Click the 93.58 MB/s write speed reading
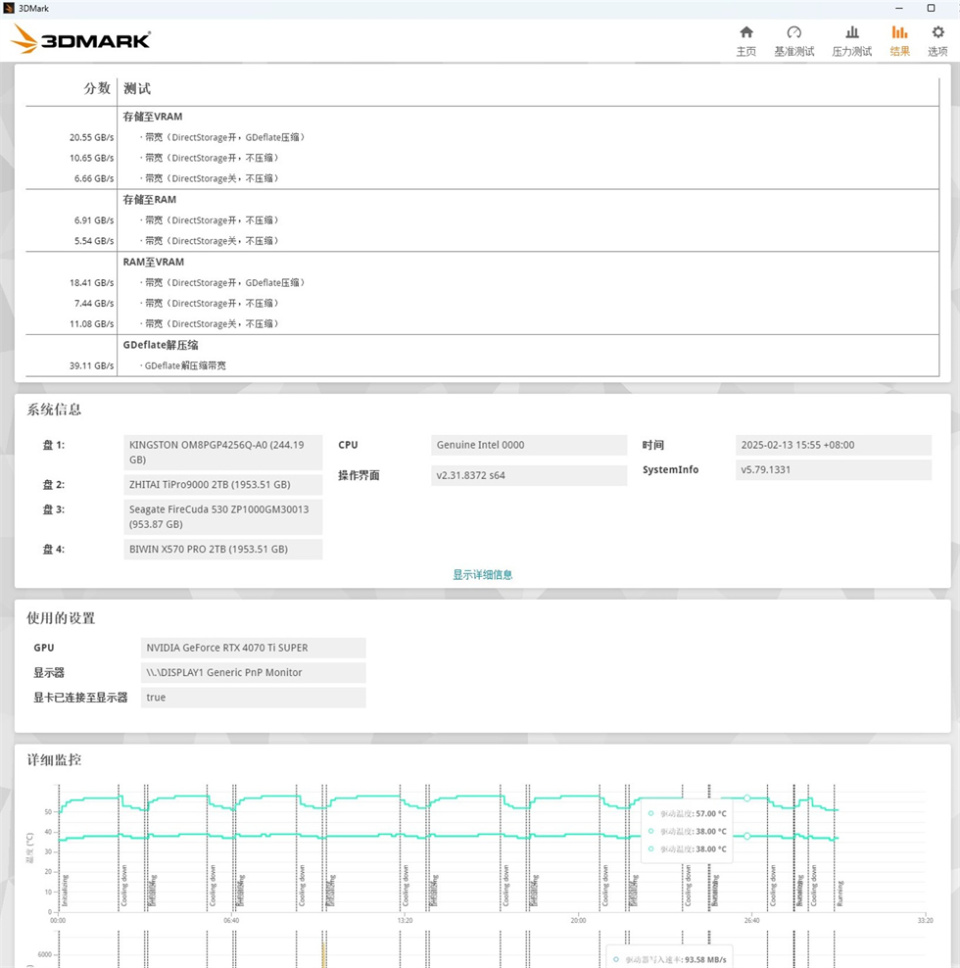This screenshot has height=968, width=960. [x=705, y=959]
